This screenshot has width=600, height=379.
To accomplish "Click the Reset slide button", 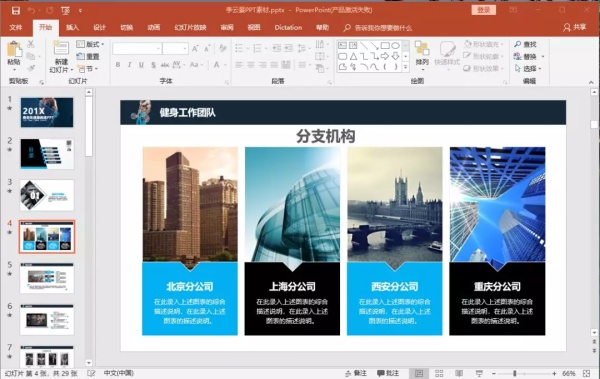I will [x=88, y=57].
